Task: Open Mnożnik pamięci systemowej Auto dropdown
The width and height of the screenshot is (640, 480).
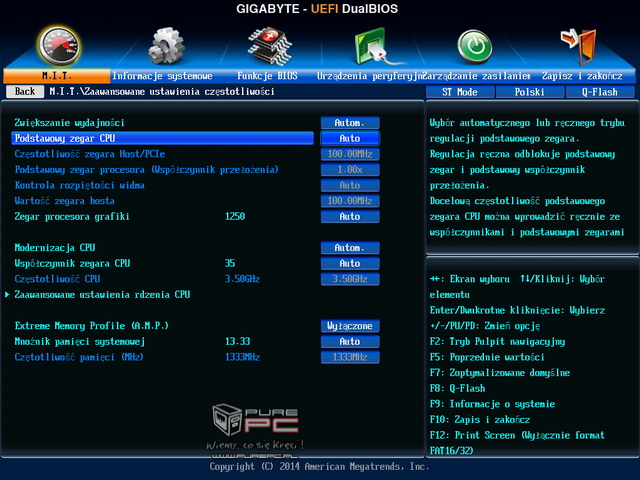Action: click(350, 342)
